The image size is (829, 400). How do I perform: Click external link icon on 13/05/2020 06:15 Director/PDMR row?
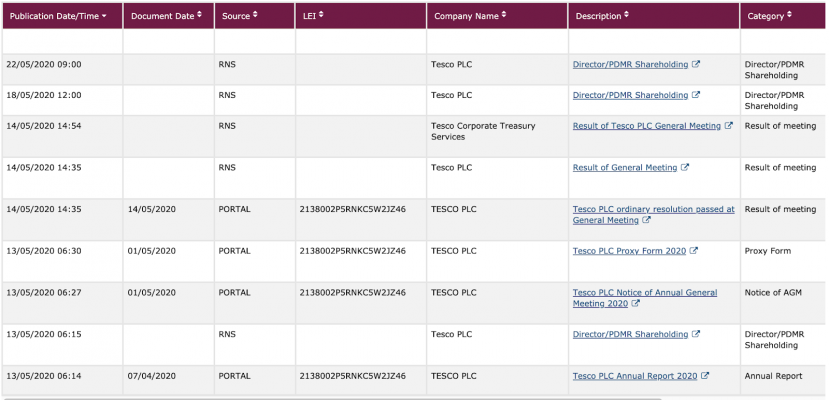[696, 335]
